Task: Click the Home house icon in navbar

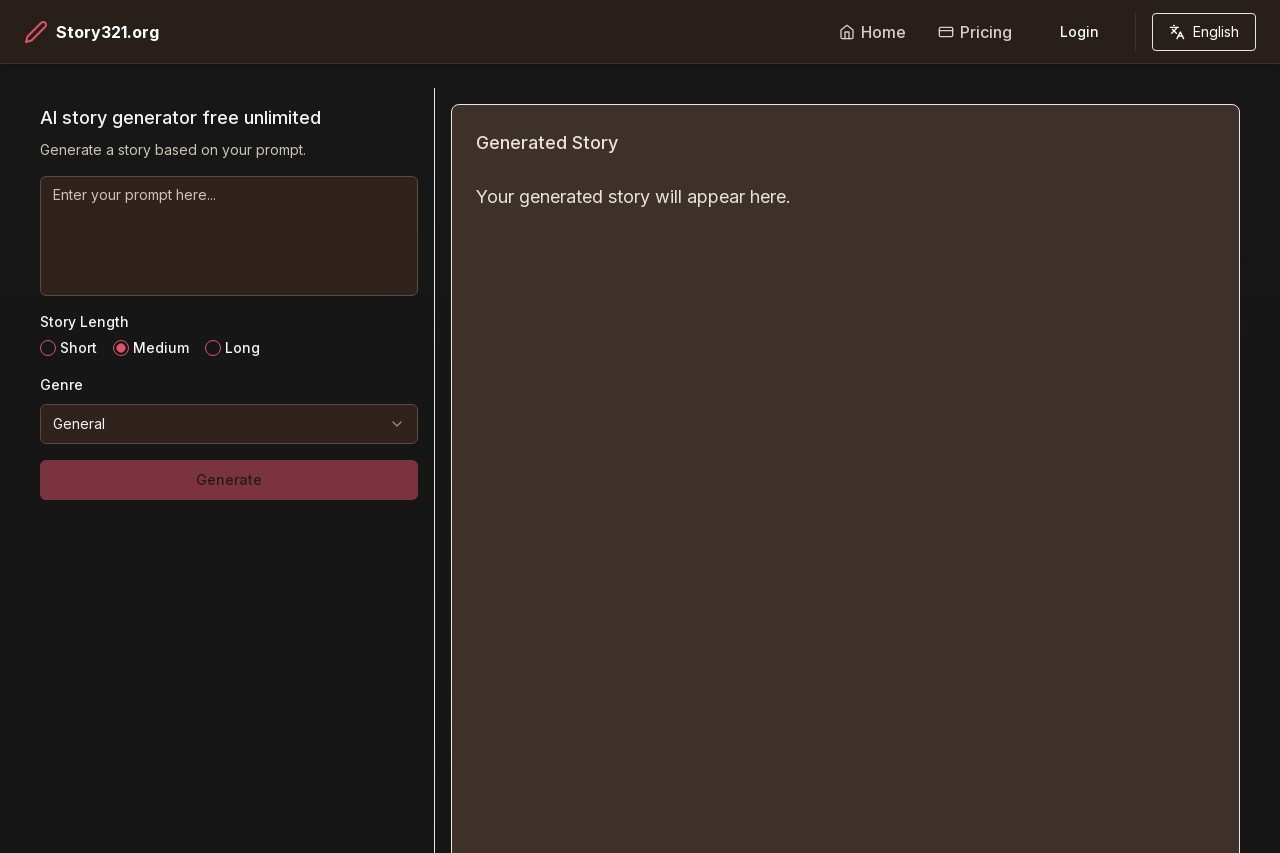Action: pos(847,32)
